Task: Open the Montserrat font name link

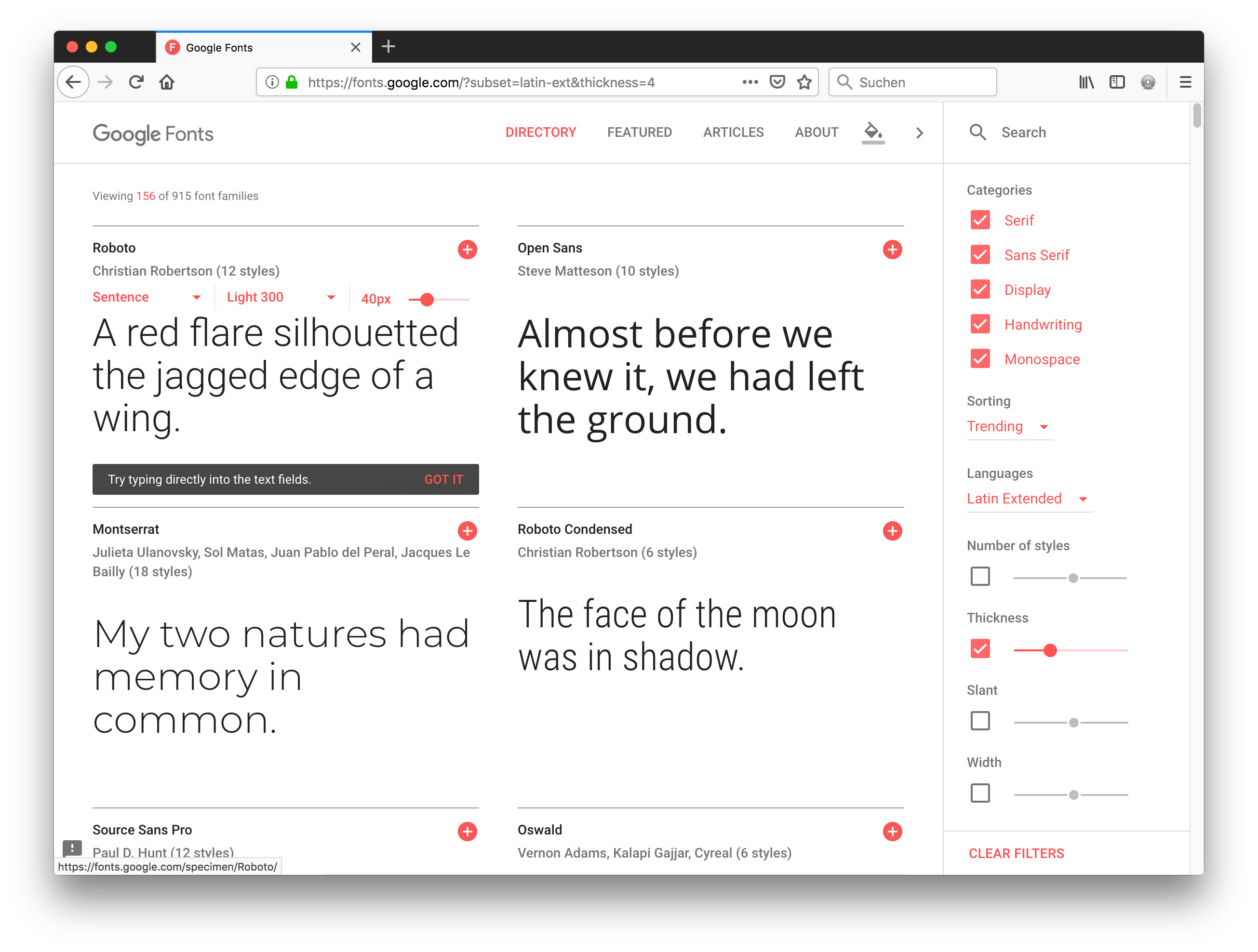Action: click(126, 529)
